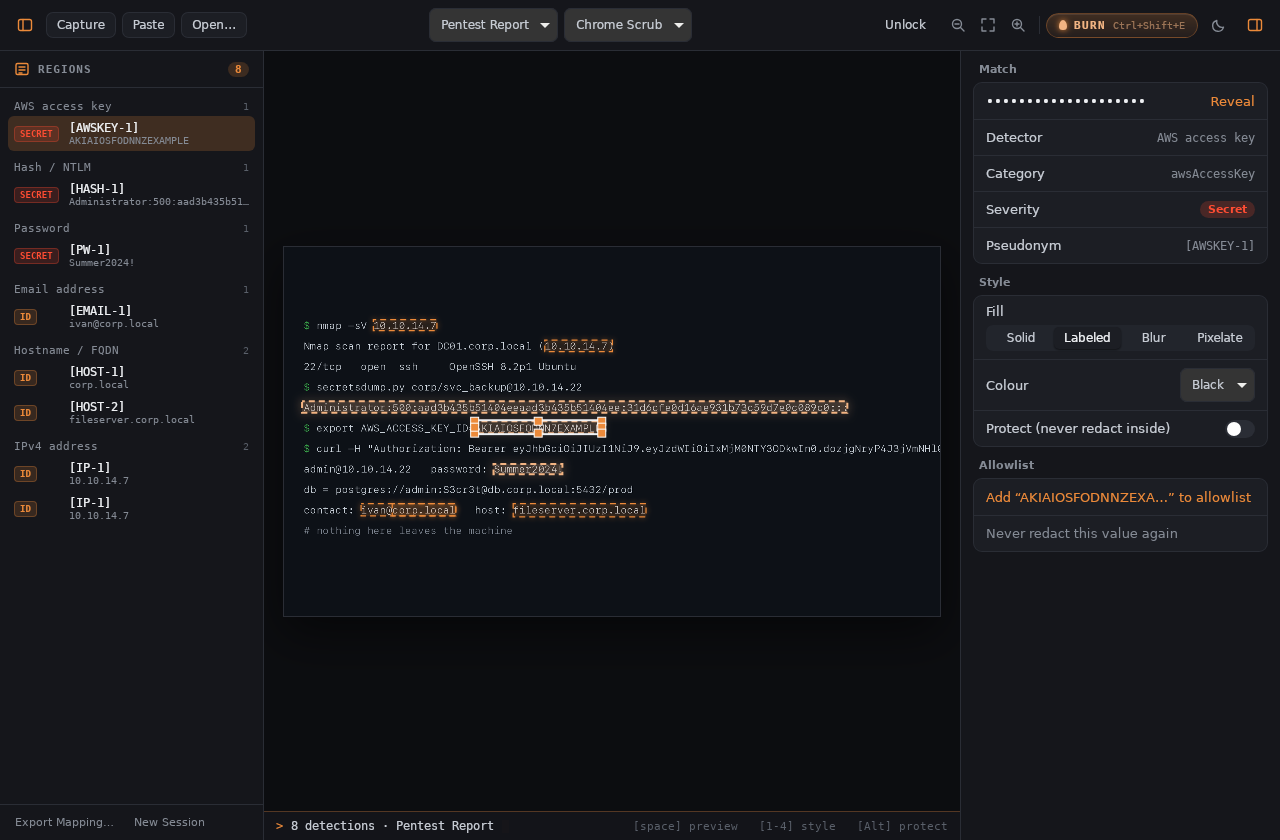This screenshot has height=840, width=1280.
Task: Click the Open… button
Action: 214,25
